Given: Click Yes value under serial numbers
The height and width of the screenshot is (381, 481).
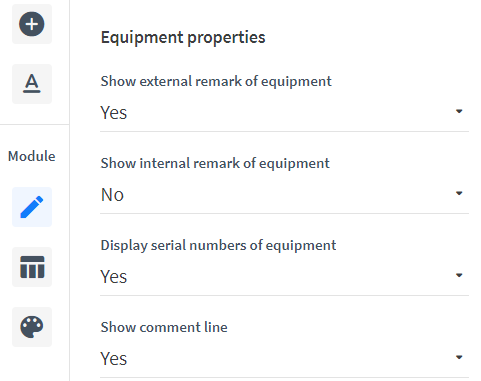Looking at the screenshot, I should pyautogui.click(x=114, y=277).
